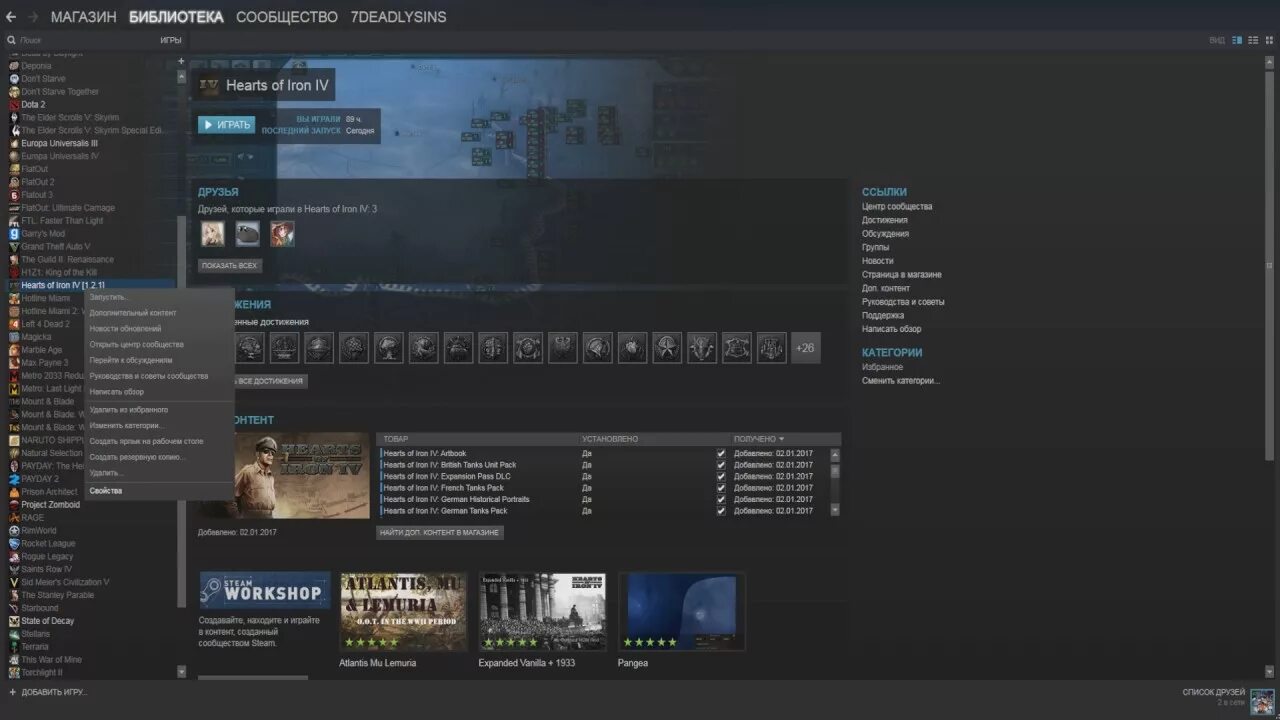This screenshot has width=1280, height=720.
Task: Click the plus icon beside Add a game
Action: point(12,692)
